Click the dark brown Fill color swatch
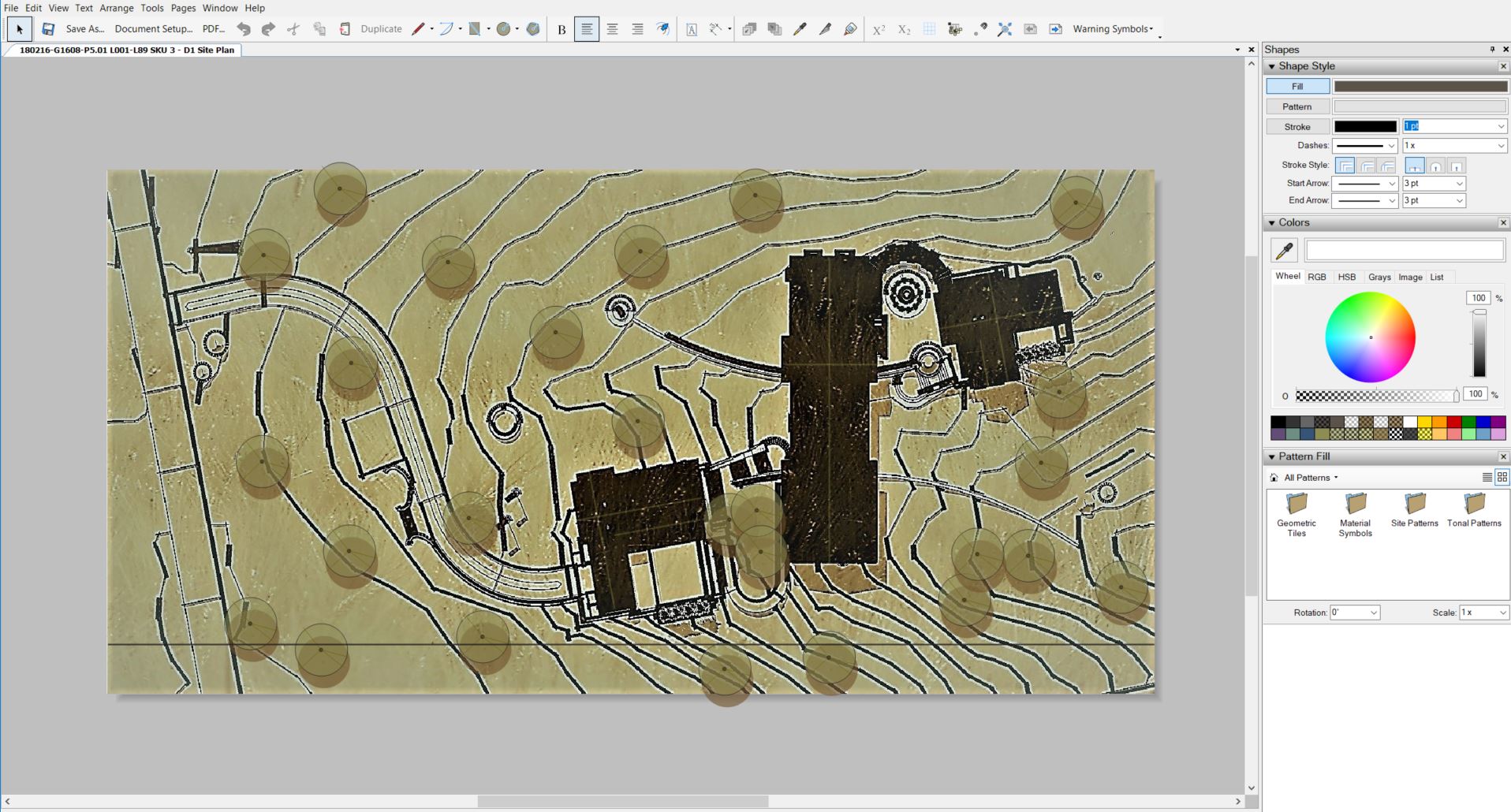Viewport: 1511px width, 812px height. click(x=1420, y=86)
